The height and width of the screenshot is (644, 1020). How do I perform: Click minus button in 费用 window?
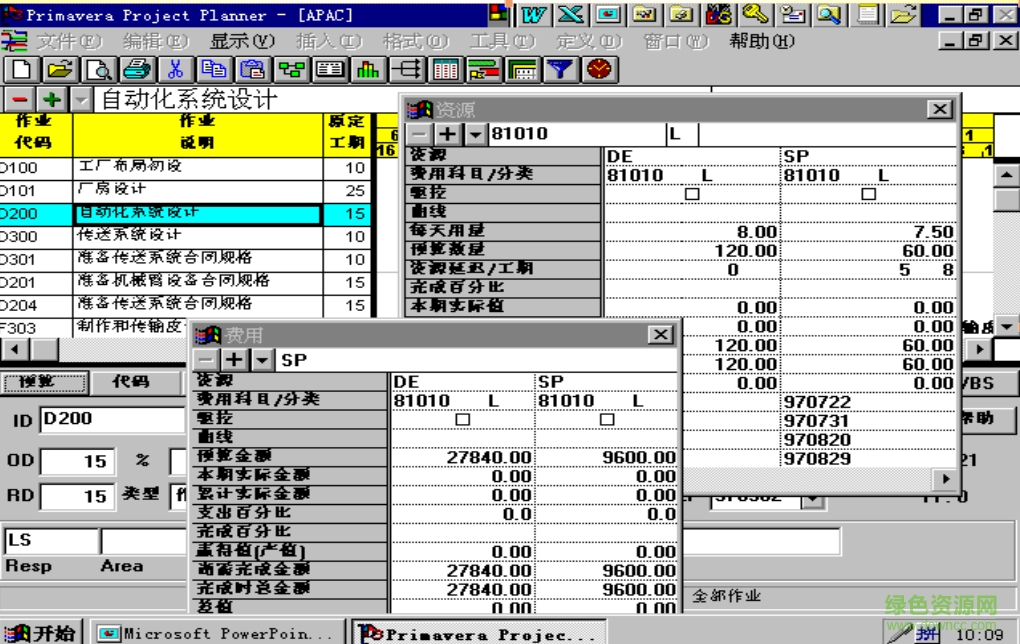point(206,359)
